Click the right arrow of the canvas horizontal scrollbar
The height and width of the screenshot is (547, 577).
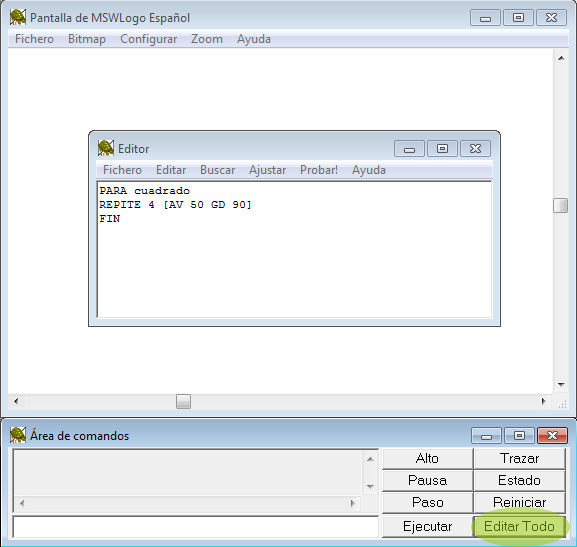coord(544,401)
